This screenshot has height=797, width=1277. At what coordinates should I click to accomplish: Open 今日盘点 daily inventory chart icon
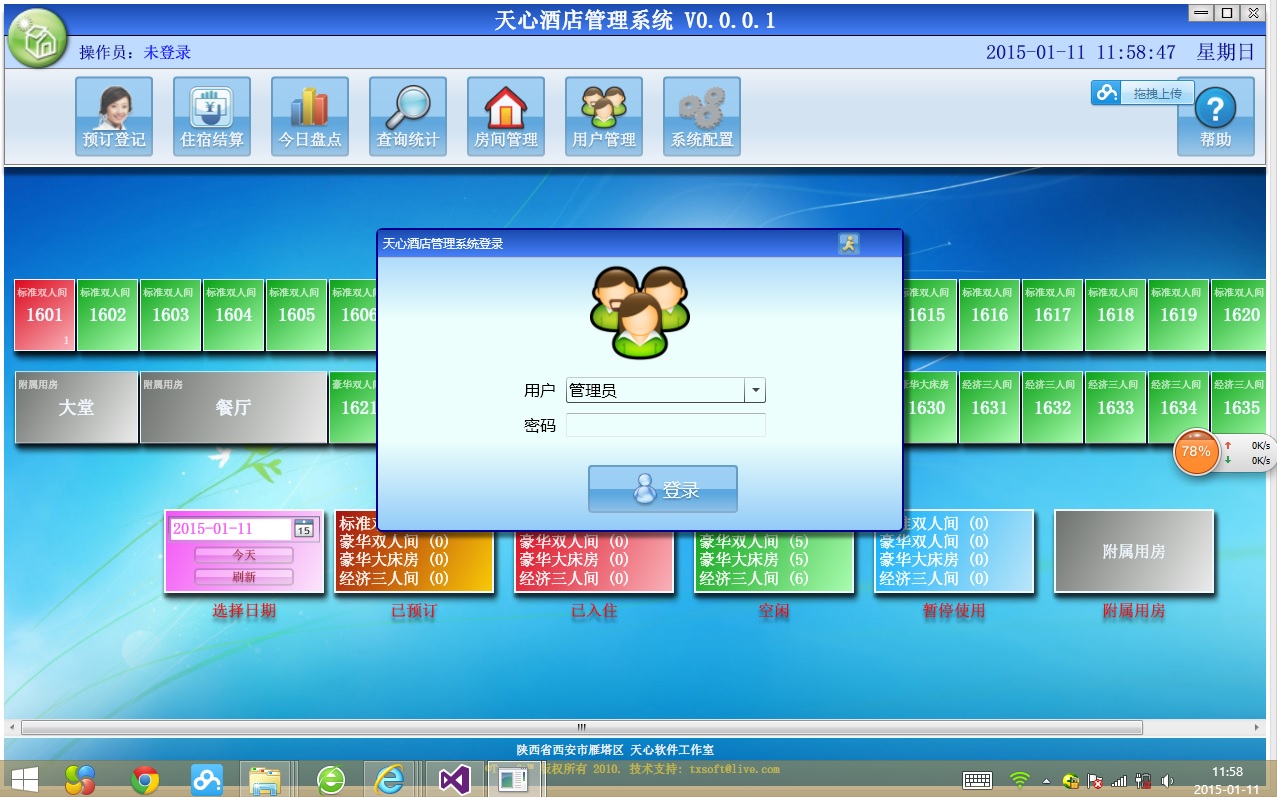pyautogui.click(x=310, y=116)
